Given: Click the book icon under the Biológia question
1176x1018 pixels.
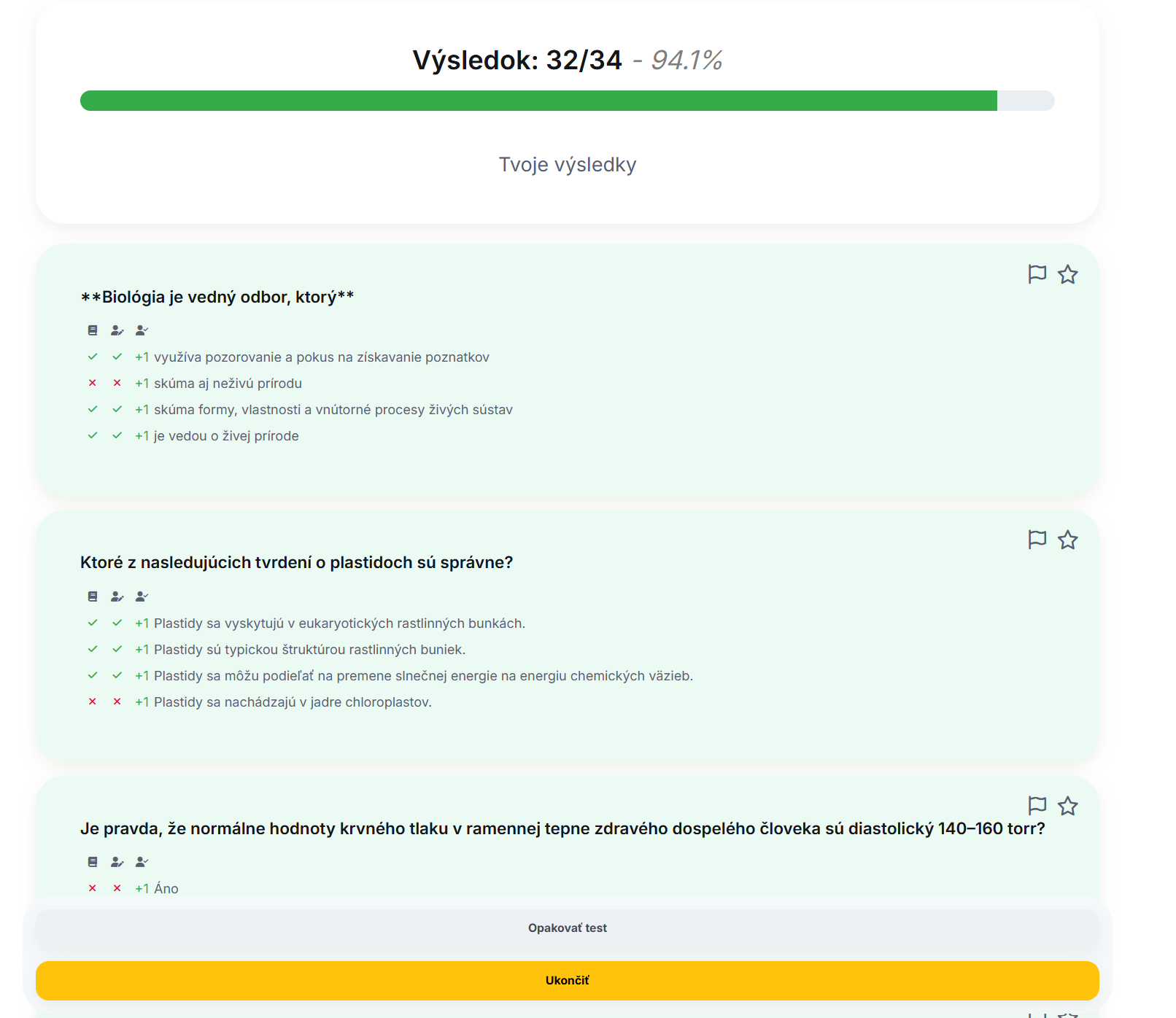Looking at the screenshot, I should pos(93,330).
